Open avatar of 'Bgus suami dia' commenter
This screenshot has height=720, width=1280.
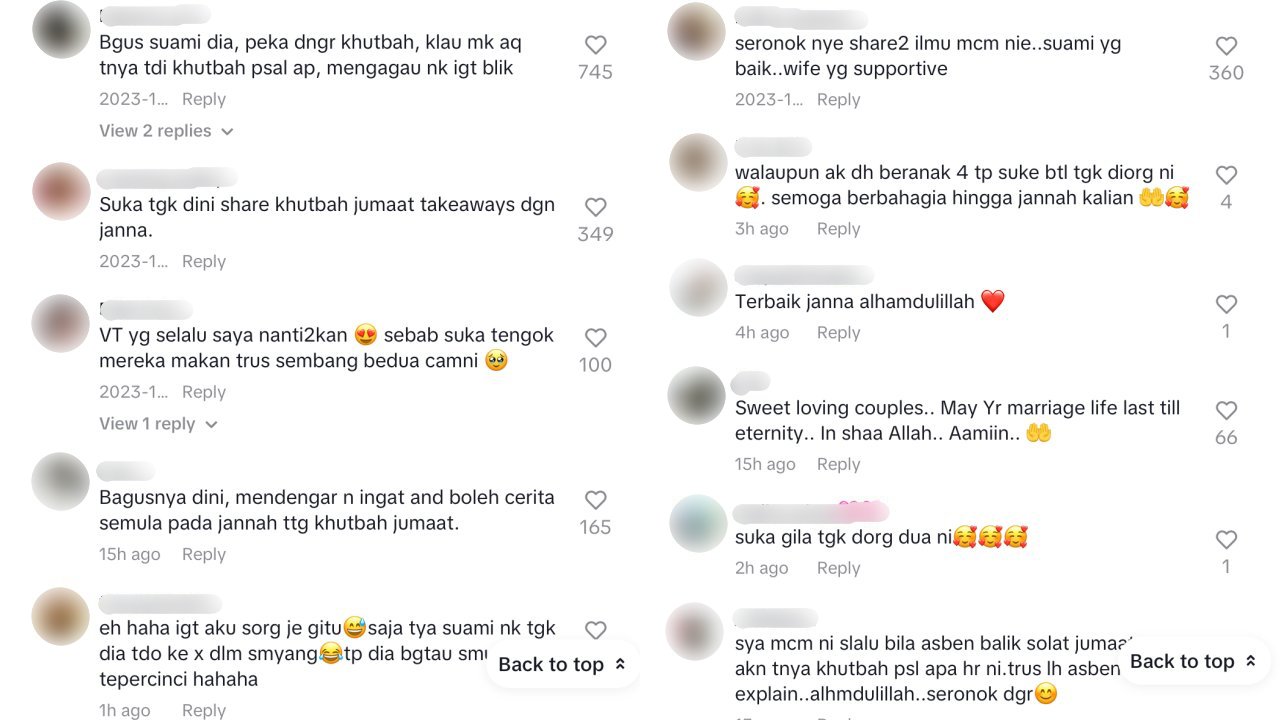coord(62,30)
